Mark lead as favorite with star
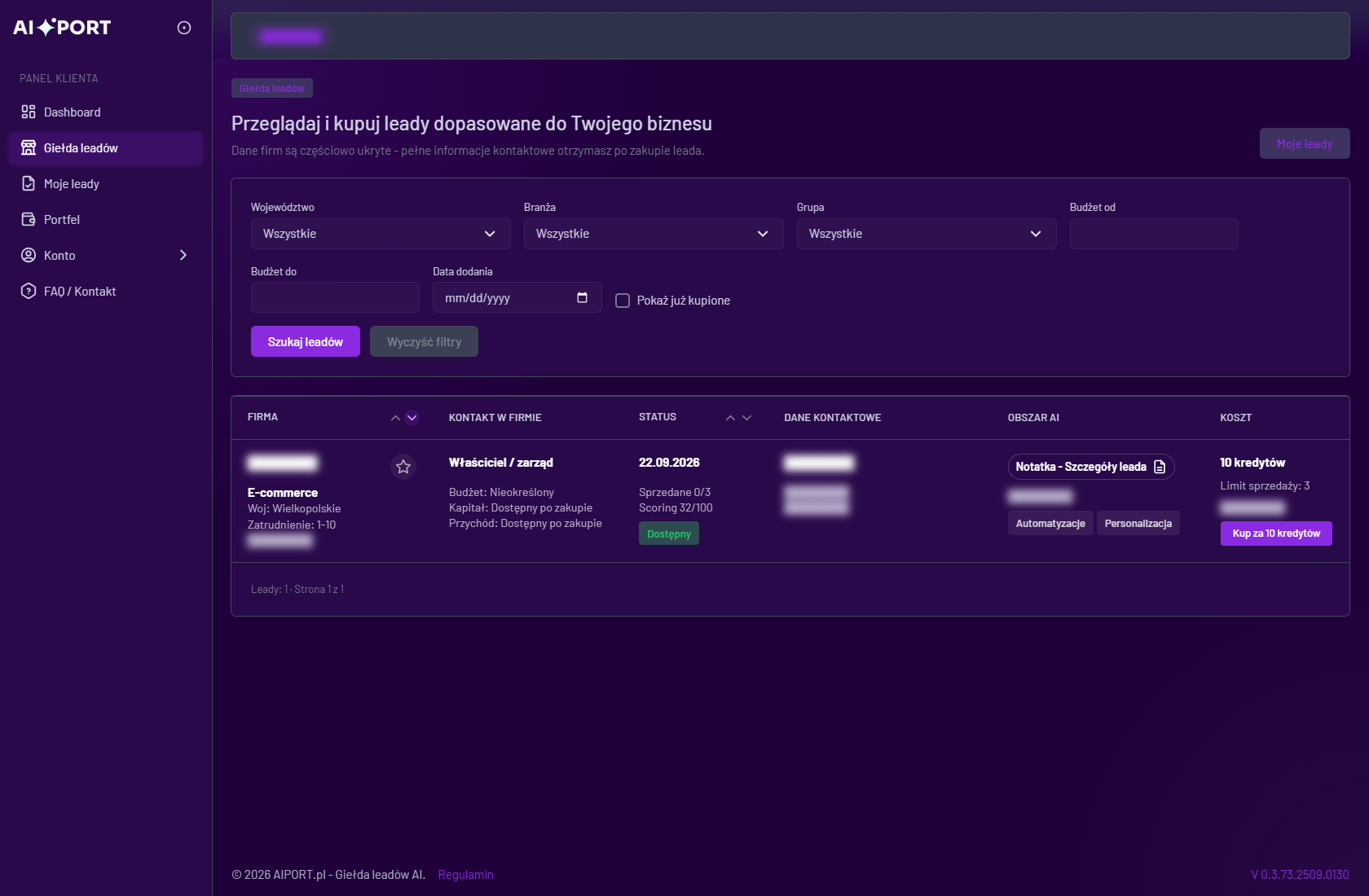Viewport: 1369px width, 896px height. (x=403, y=467)
